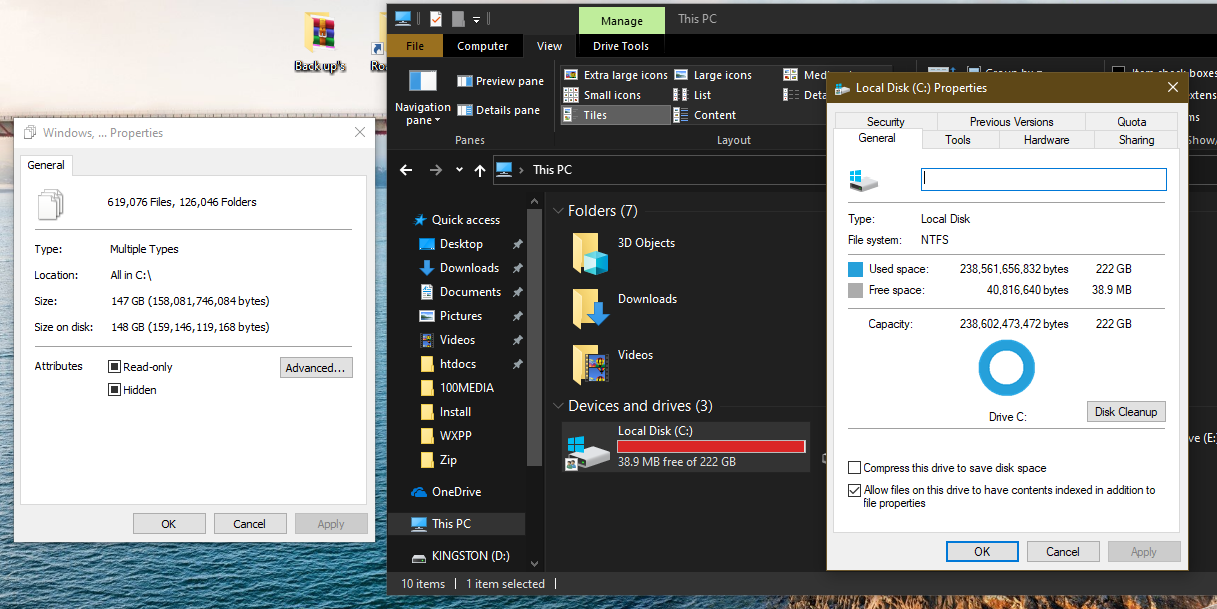Image resolution: width=1217 pixels, height=609 pixels.
Task: Open the Videos folder tile
Action: coord(613,364)
